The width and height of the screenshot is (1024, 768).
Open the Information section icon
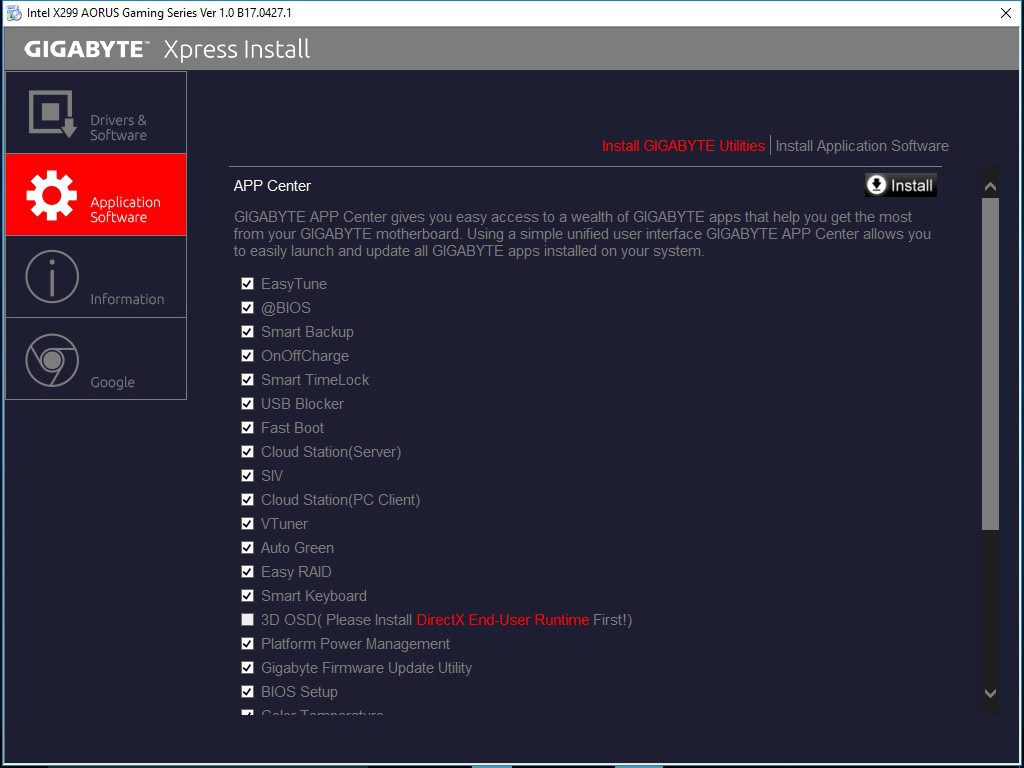(x=52, y=277)
